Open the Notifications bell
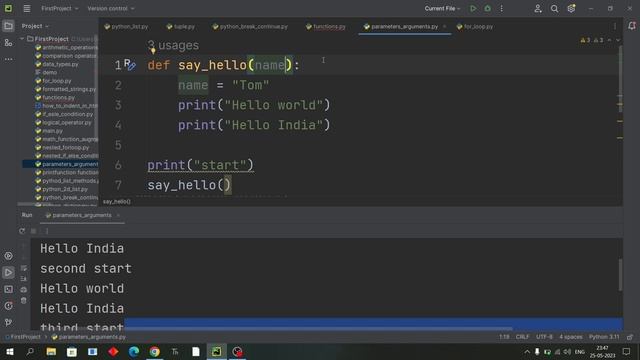Screen dimensions: 640x360 [x=632, y=26]
